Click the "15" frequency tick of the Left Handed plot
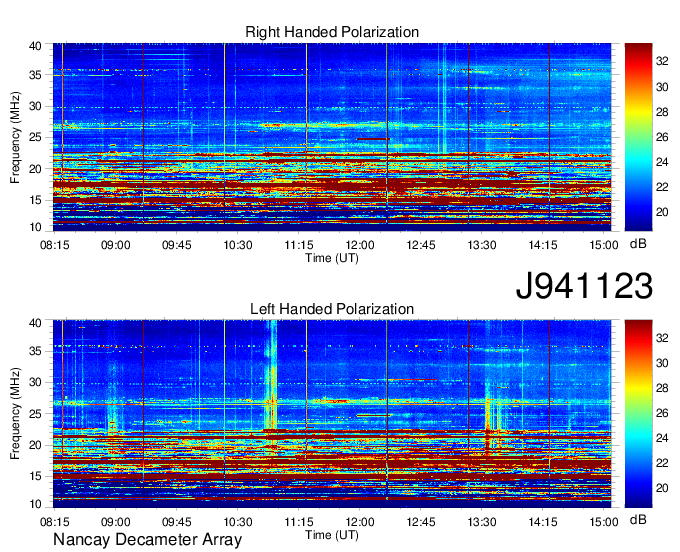680x552 pixels. coord(35,477)
